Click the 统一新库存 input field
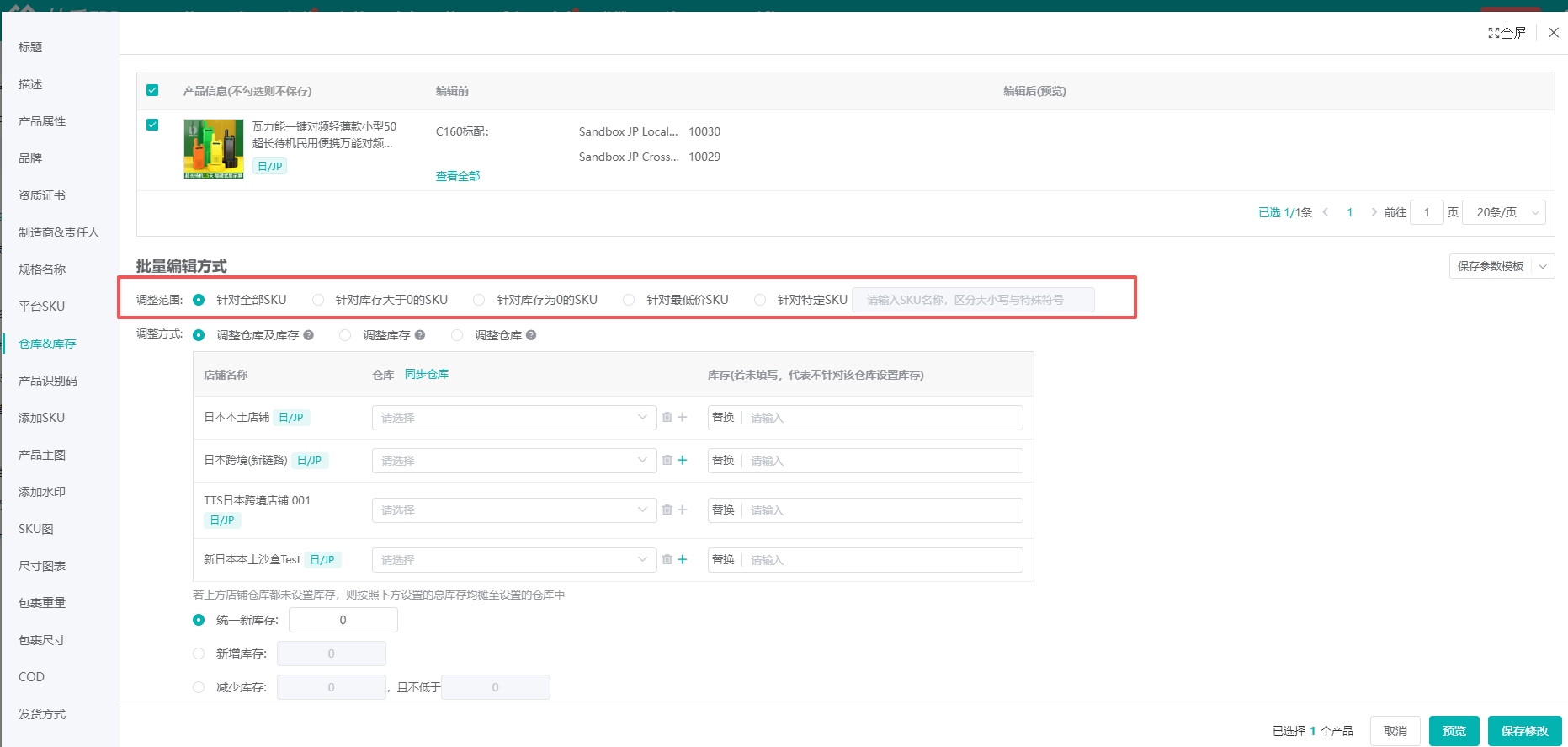The image size is (1568, 747). coord(343,620)
